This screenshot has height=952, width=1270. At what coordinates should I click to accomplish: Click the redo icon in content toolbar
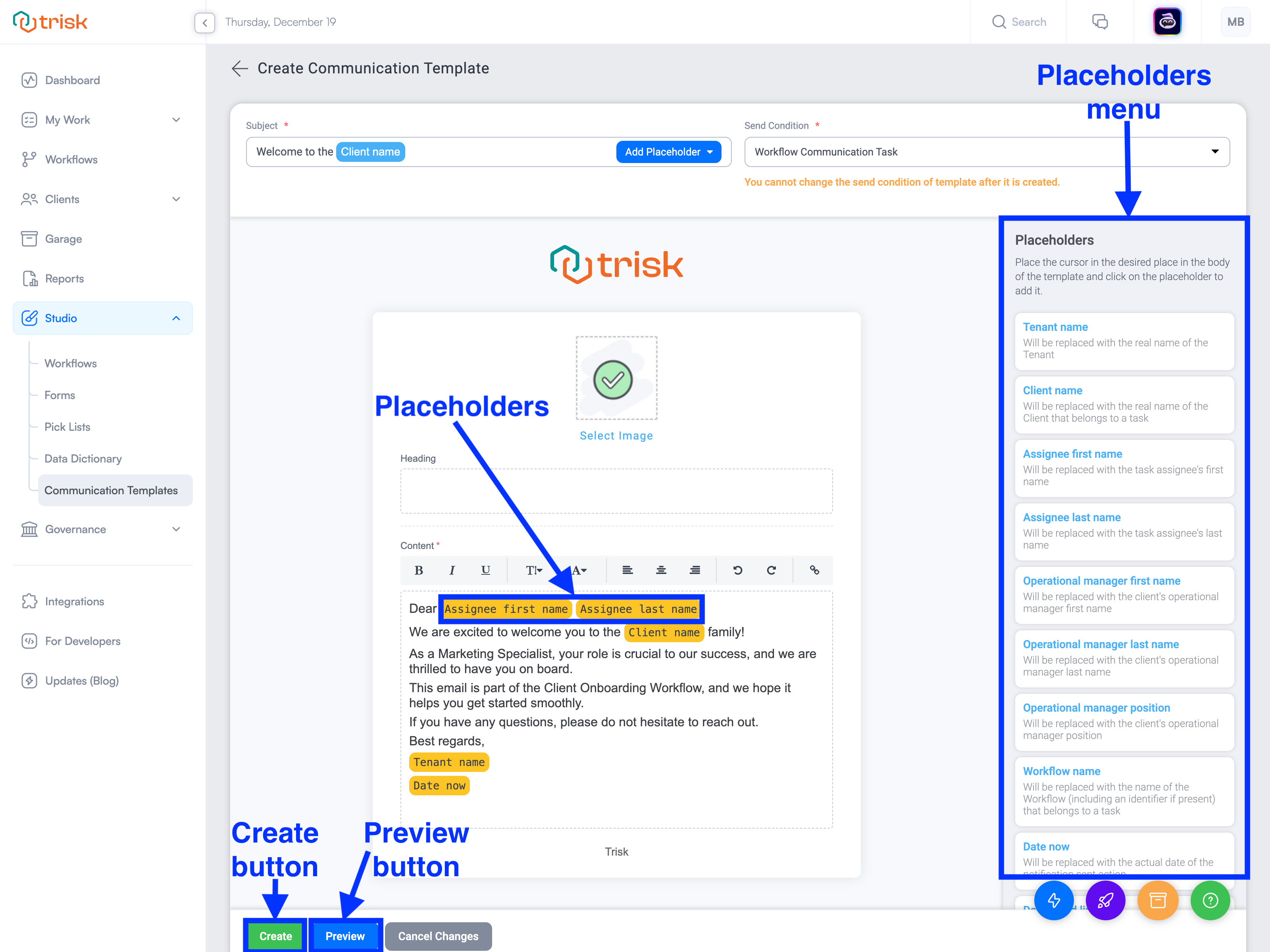tap(771, 570)
